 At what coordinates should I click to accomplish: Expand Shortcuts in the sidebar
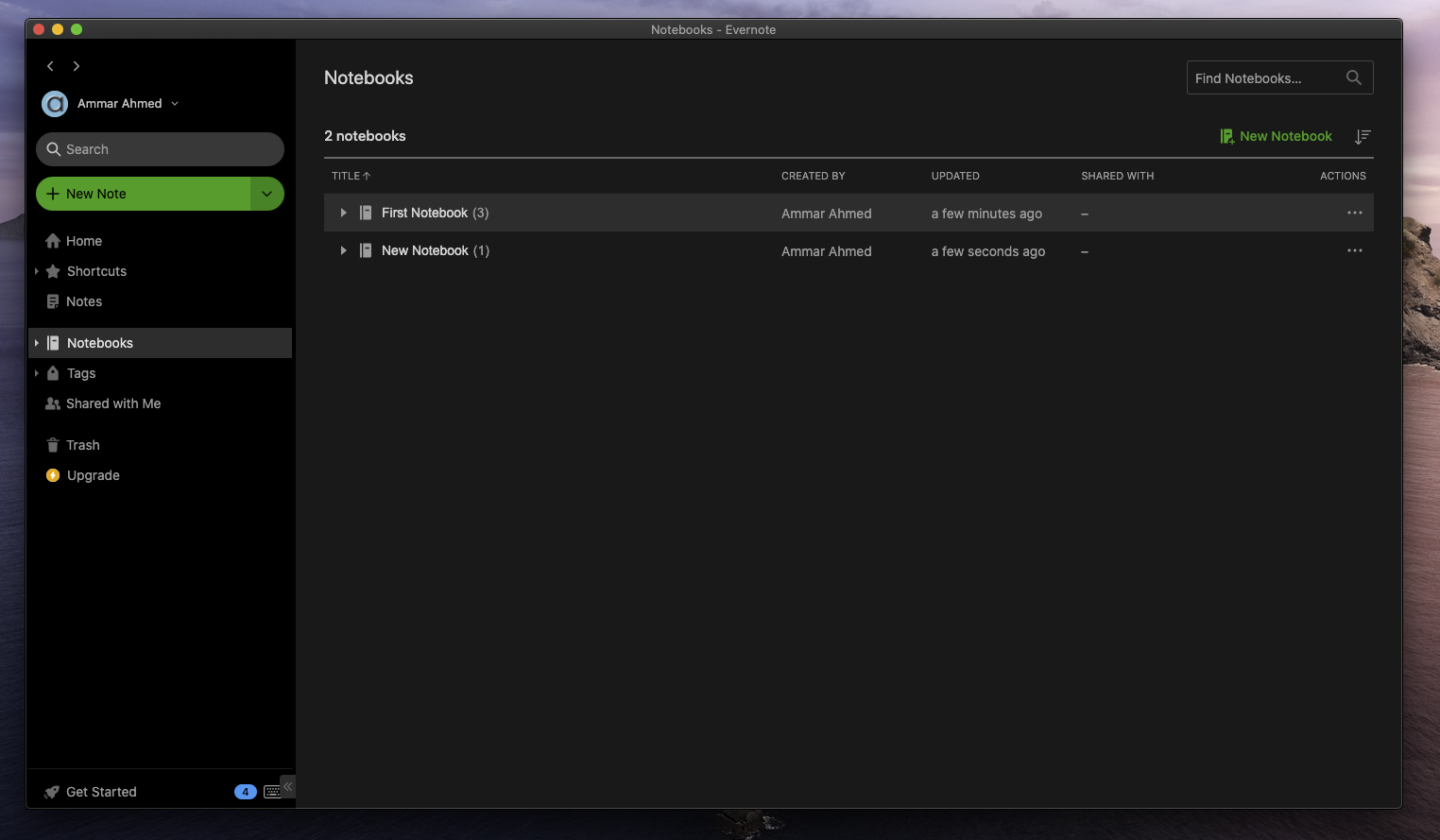tap(37, 271)
